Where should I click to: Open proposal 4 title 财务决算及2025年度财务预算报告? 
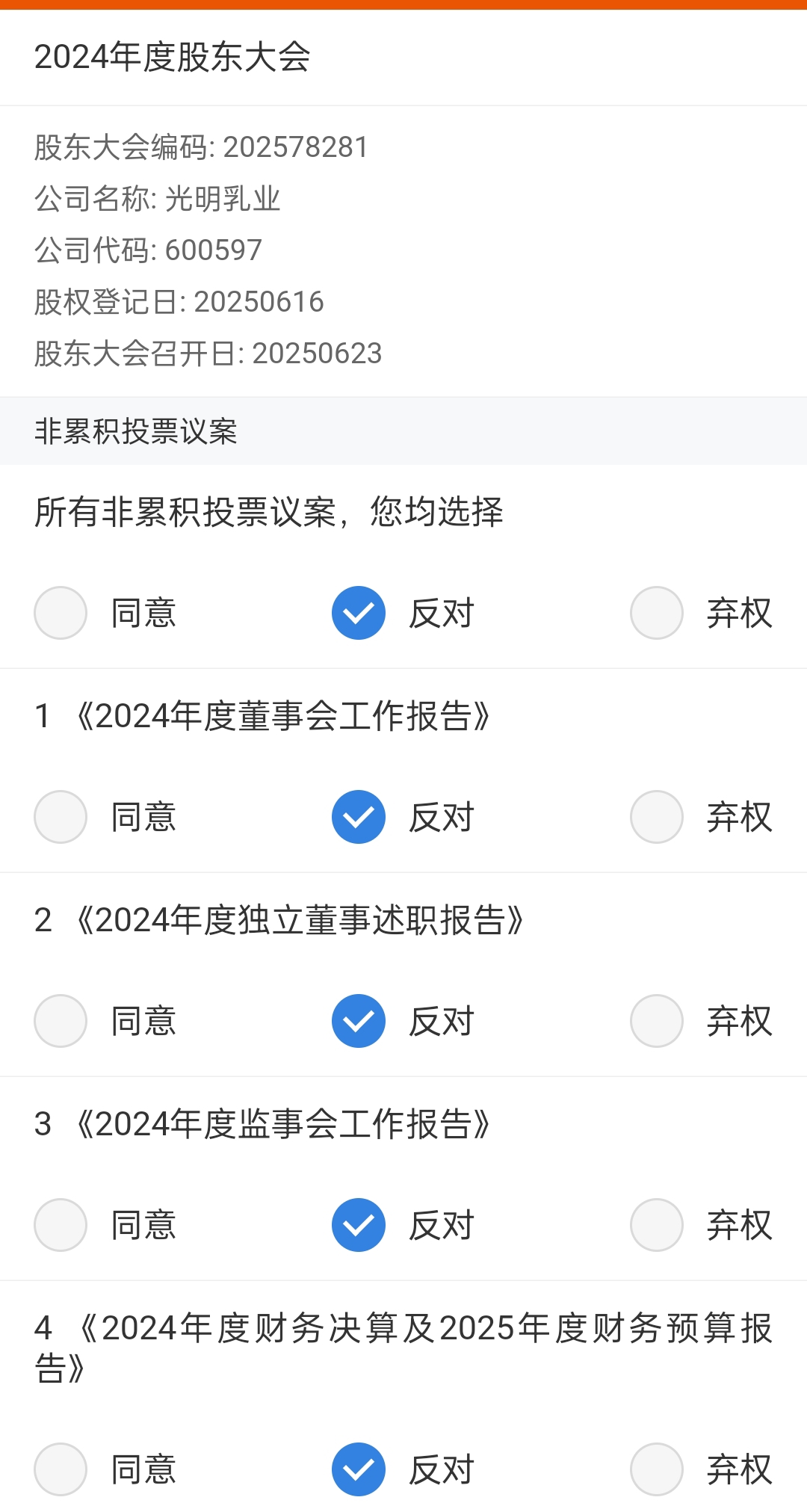pyautogui.click(x=403, y=1348)
